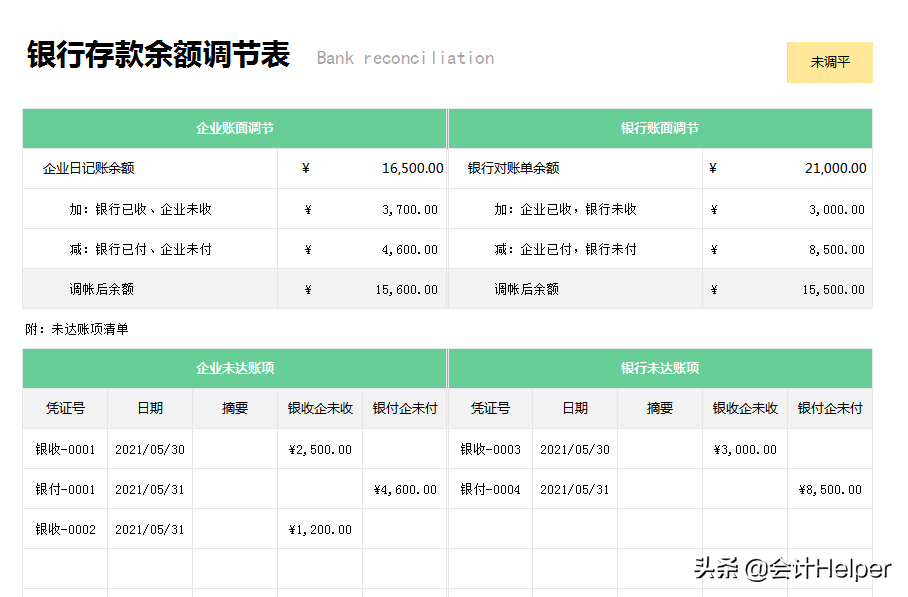Click the 企业日记账余额 label cell
This screenshot has height=597, width=908.
[90, 168]
